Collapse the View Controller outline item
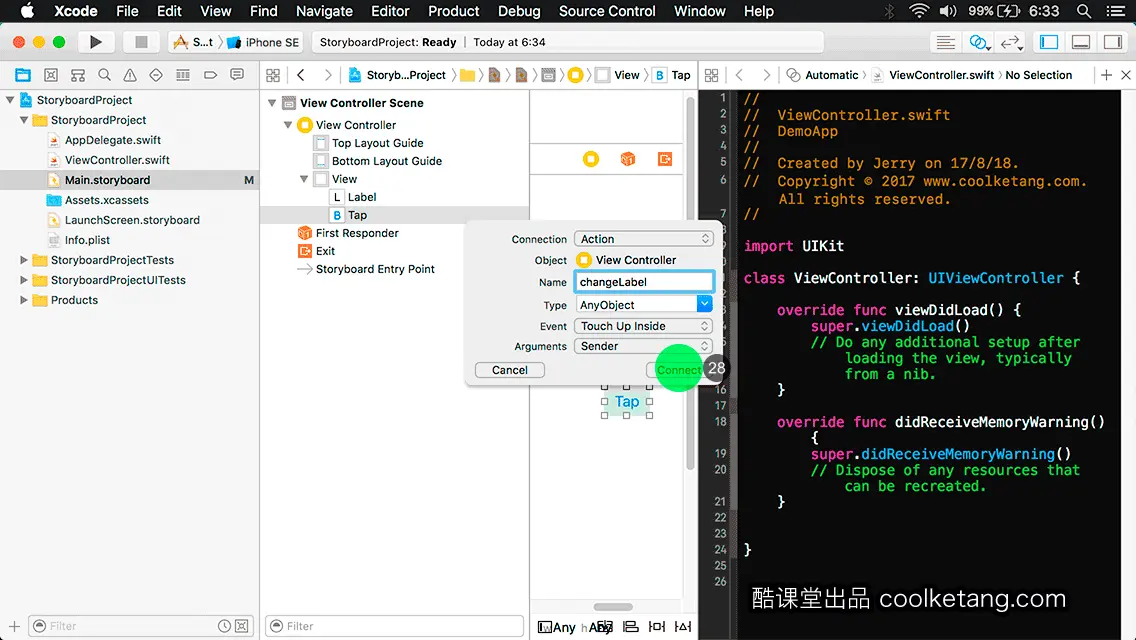1136x640 pixels. click(x=288, y=125)
